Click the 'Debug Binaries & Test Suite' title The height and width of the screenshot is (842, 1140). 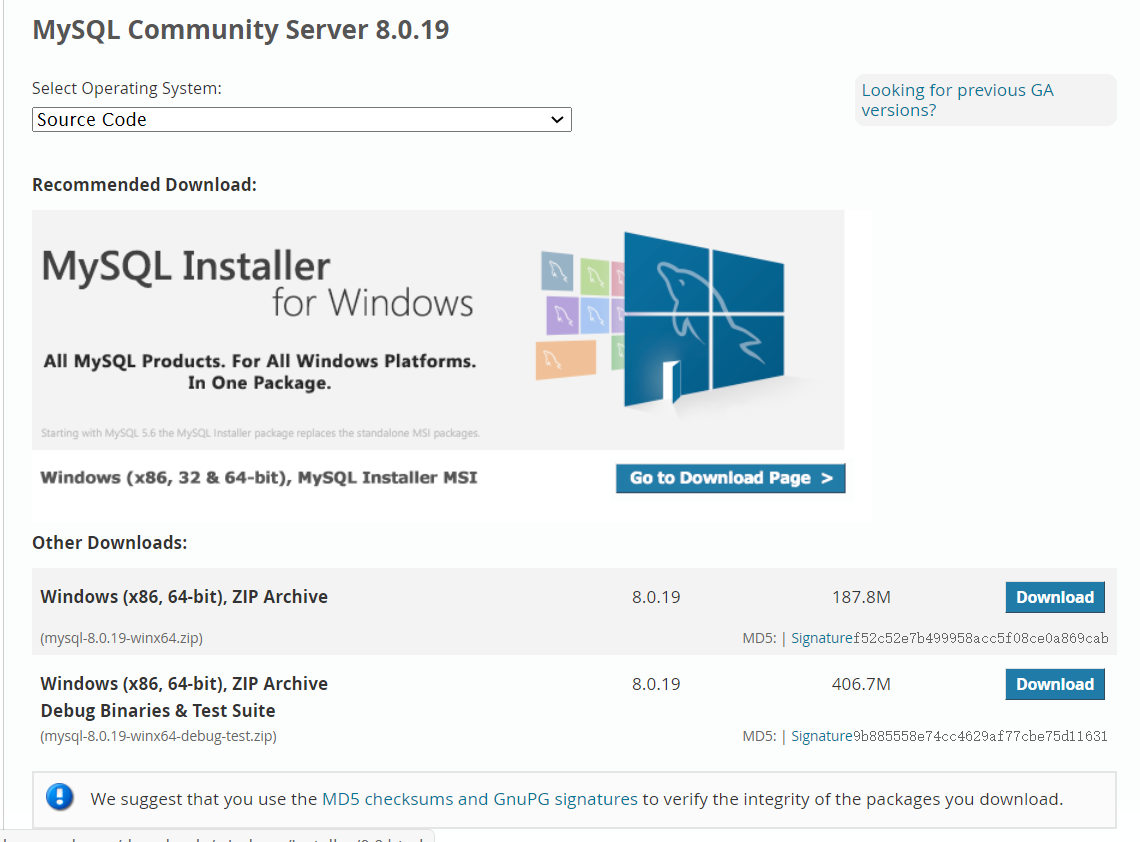click(x=158, y=710)
